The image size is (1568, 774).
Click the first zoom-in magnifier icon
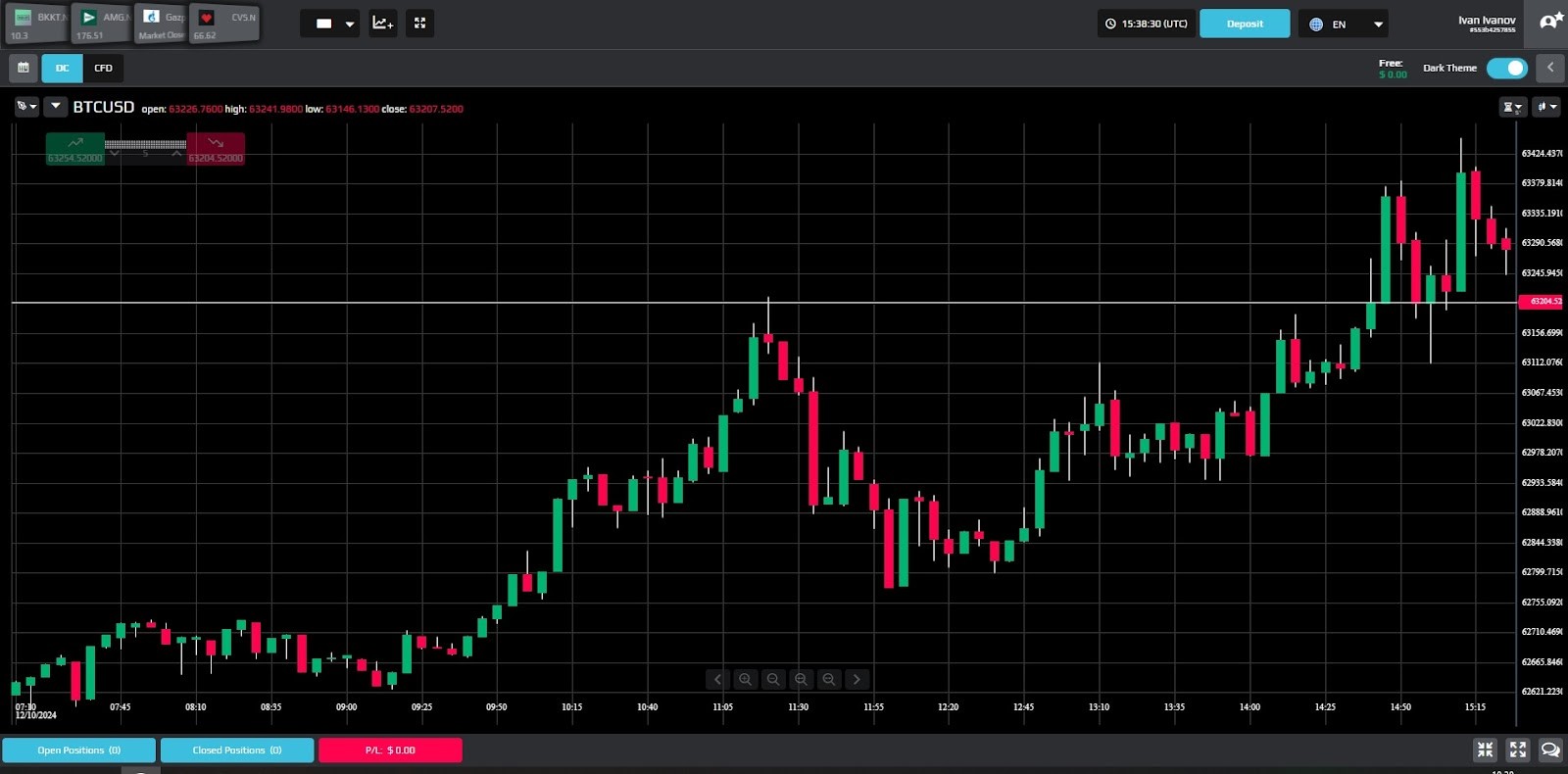click(746, 679)
